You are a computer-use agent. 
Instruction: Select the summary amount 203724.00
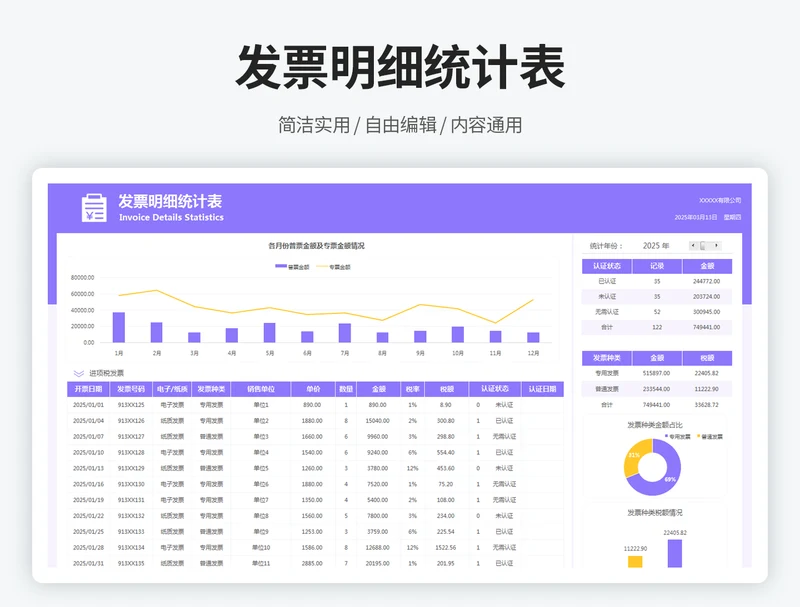(x=707, y=296)
